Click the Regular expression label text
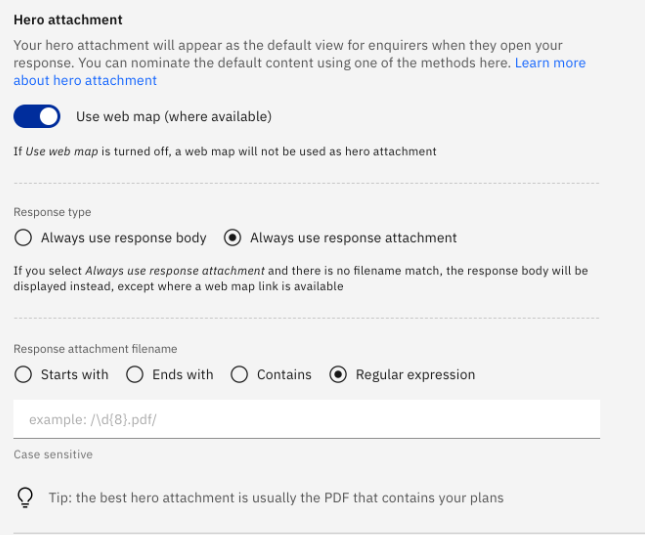 415,375
